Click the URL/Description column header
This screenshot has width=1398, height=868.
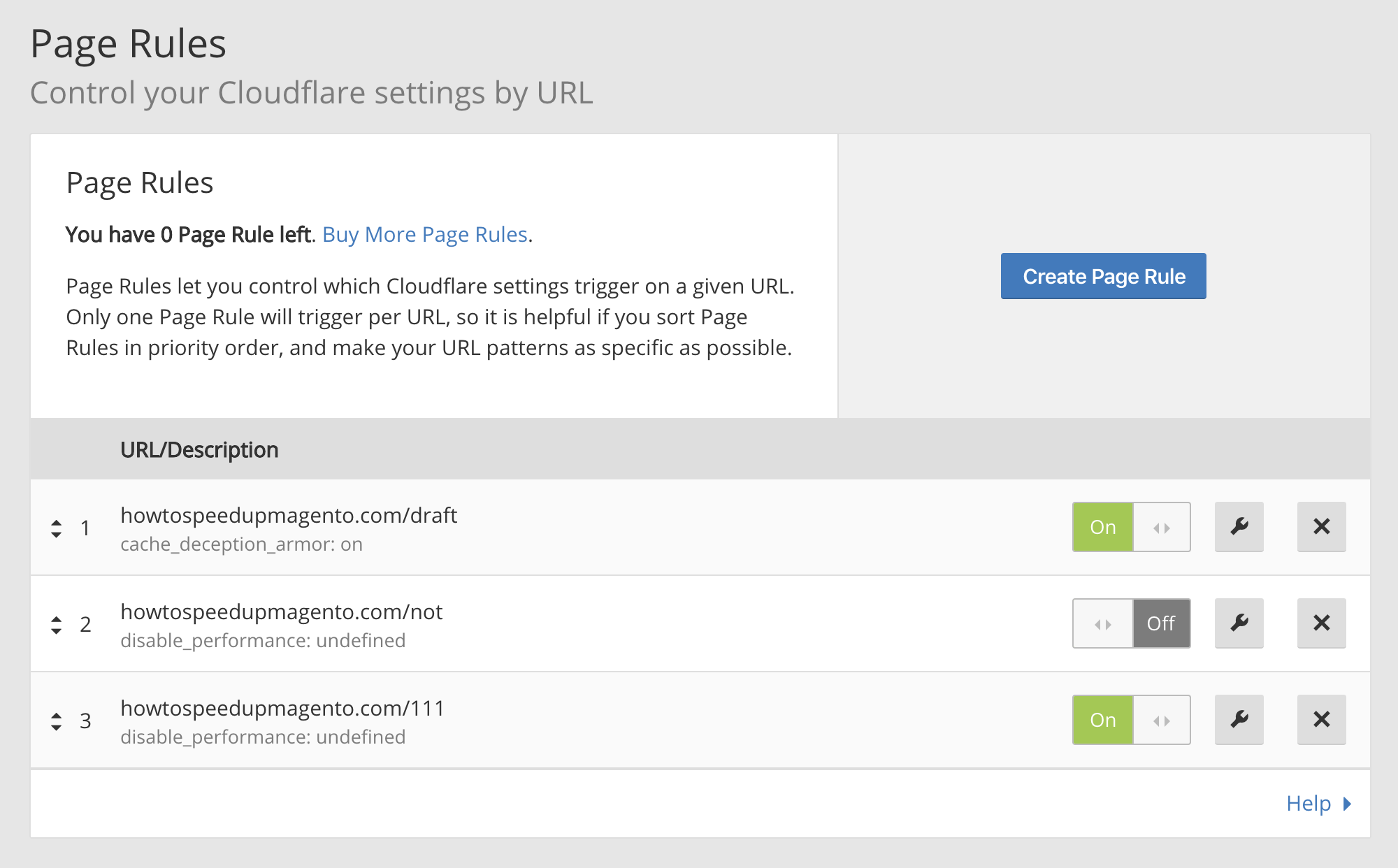pos(199,450)
